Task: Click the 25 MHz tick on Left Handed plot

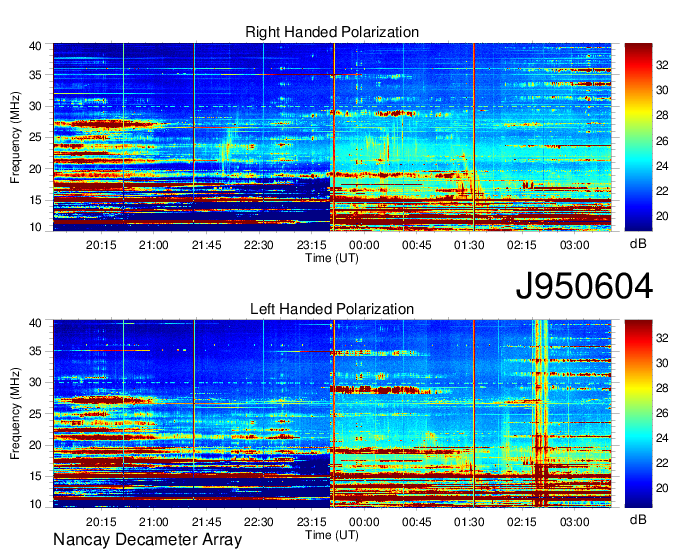Action: [x=36, y=414]
